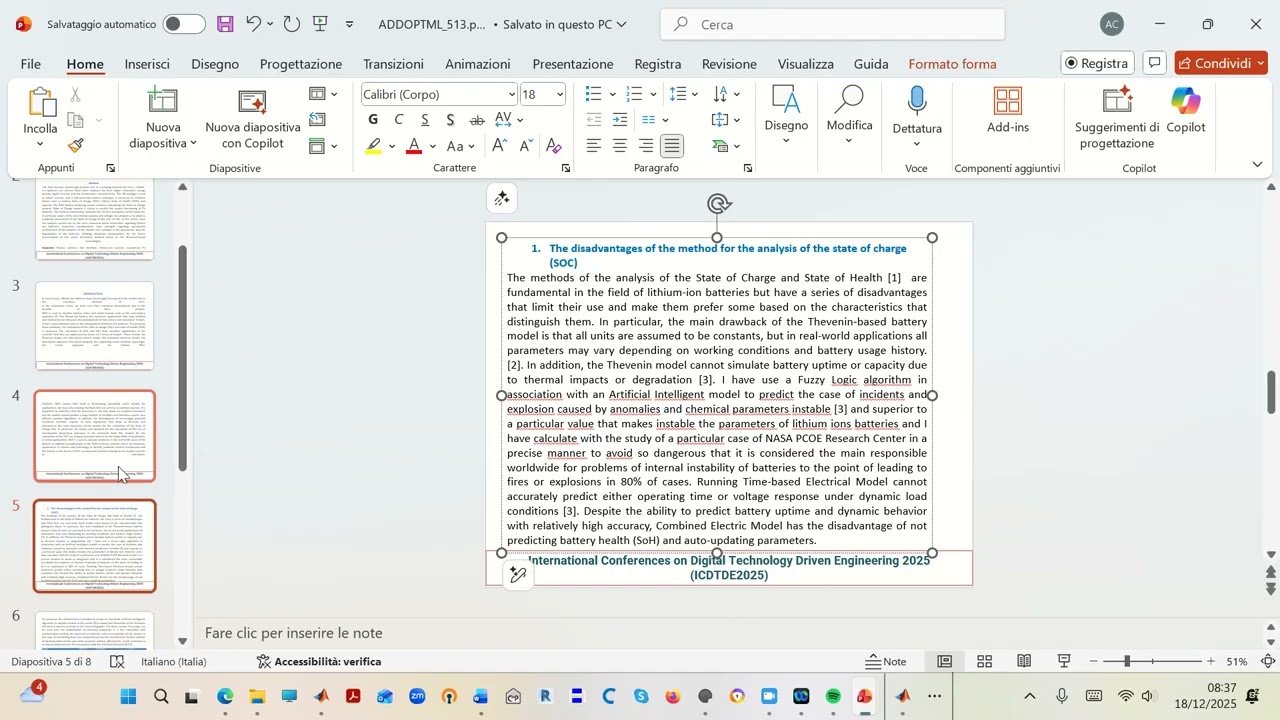Reset the slide layout icon
Viewport: 1280px width, 720px height.
coord(317,120)
